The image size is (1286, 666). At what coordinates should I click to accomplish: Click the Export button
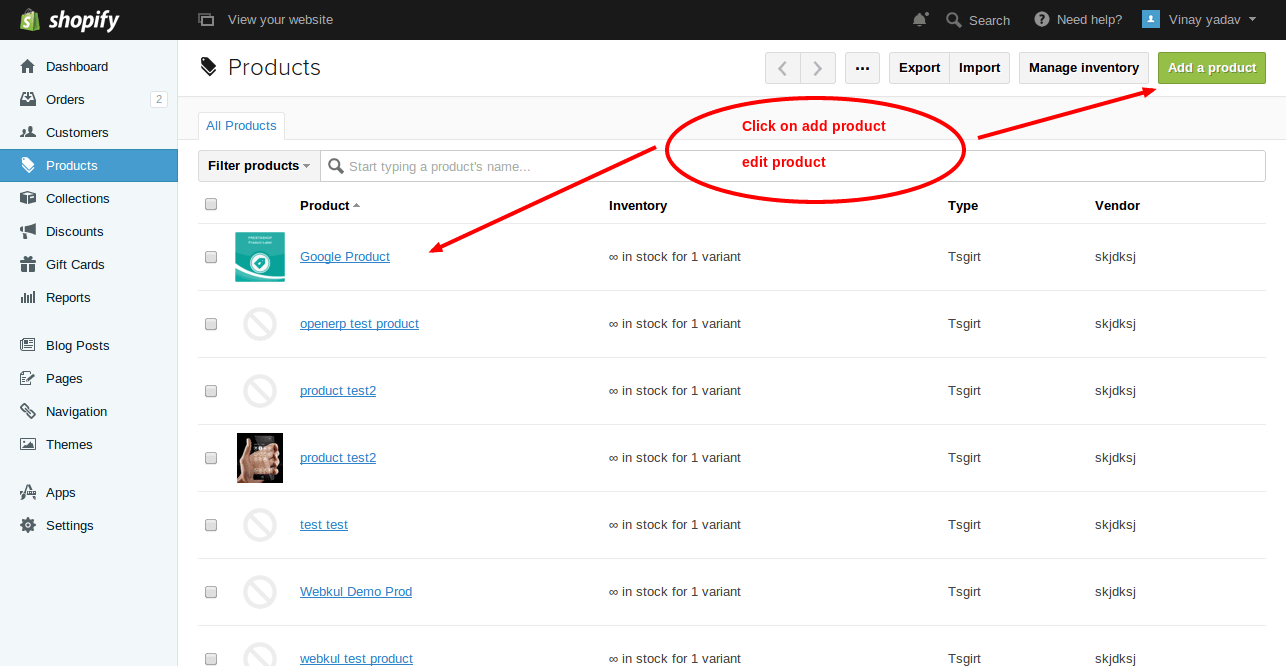(919, 68)
